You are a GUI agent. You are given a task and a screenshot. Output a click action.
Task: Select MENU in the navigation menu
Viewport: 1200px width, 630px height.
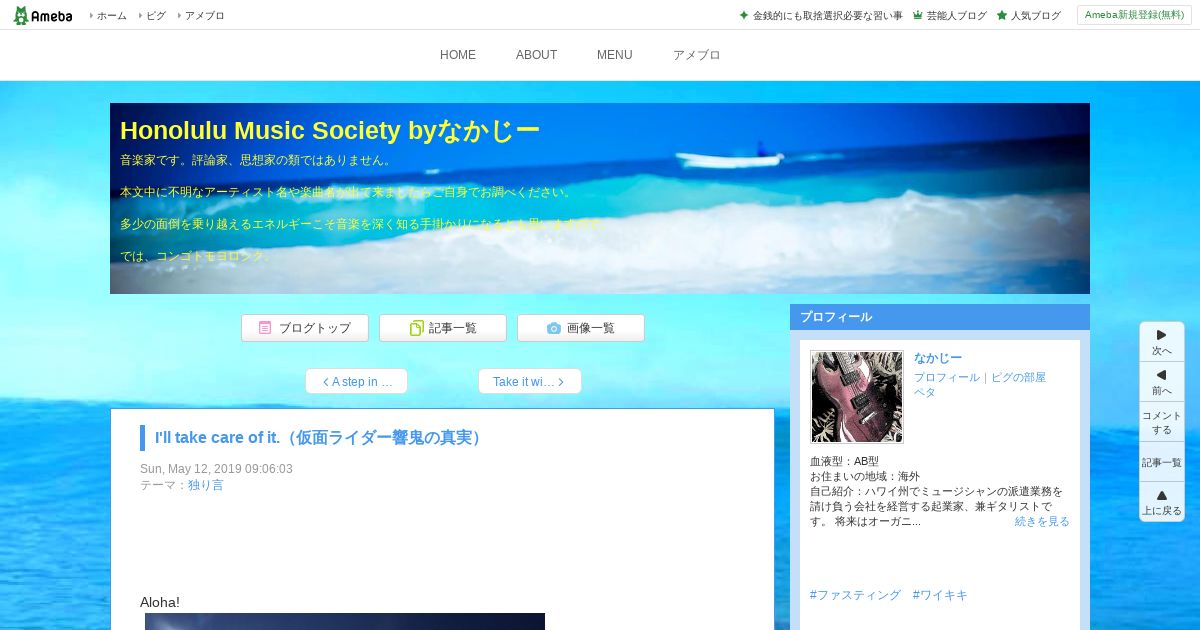(x=615, y=55)
